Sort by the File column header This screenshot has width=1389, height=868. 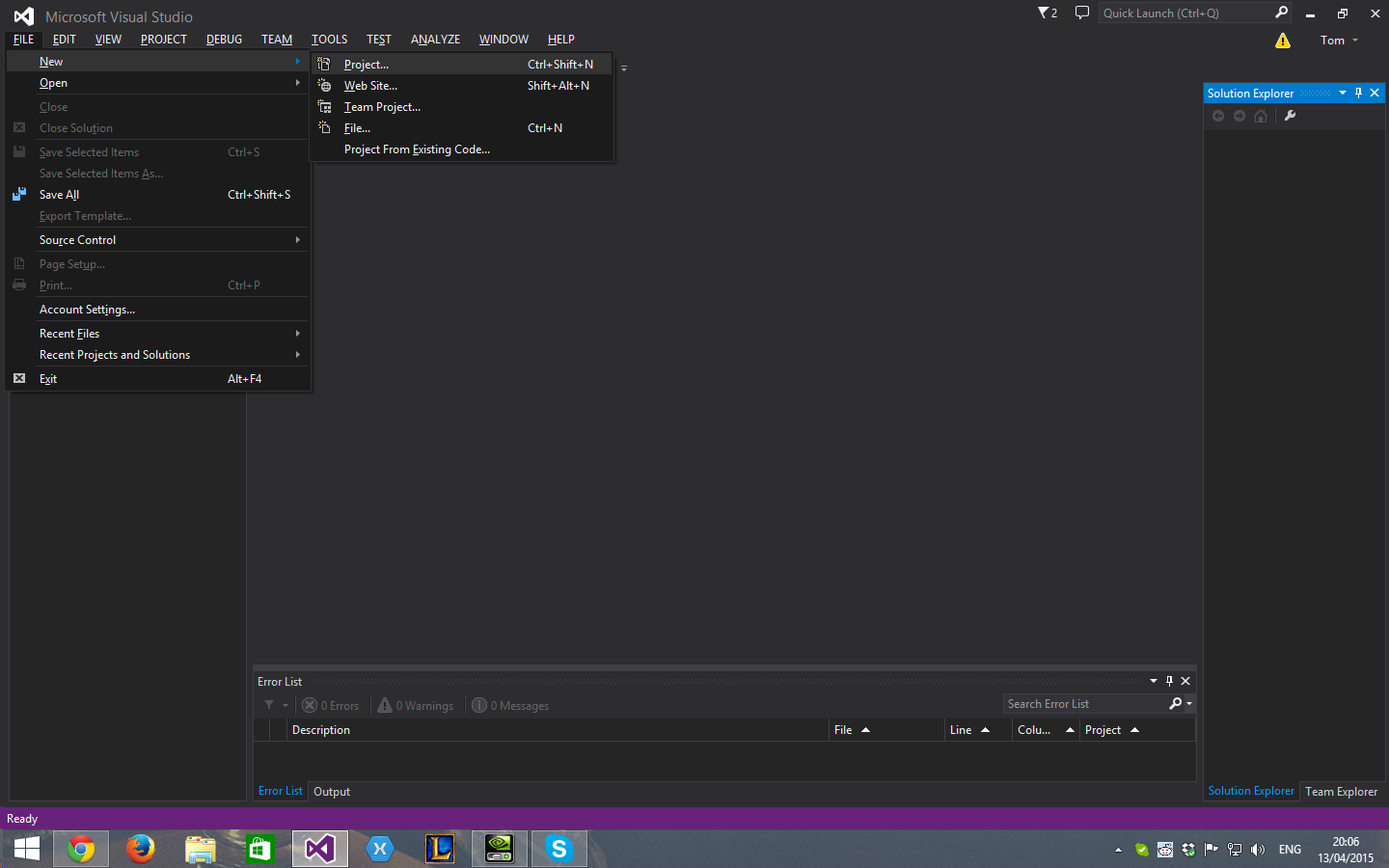(886, 730)
